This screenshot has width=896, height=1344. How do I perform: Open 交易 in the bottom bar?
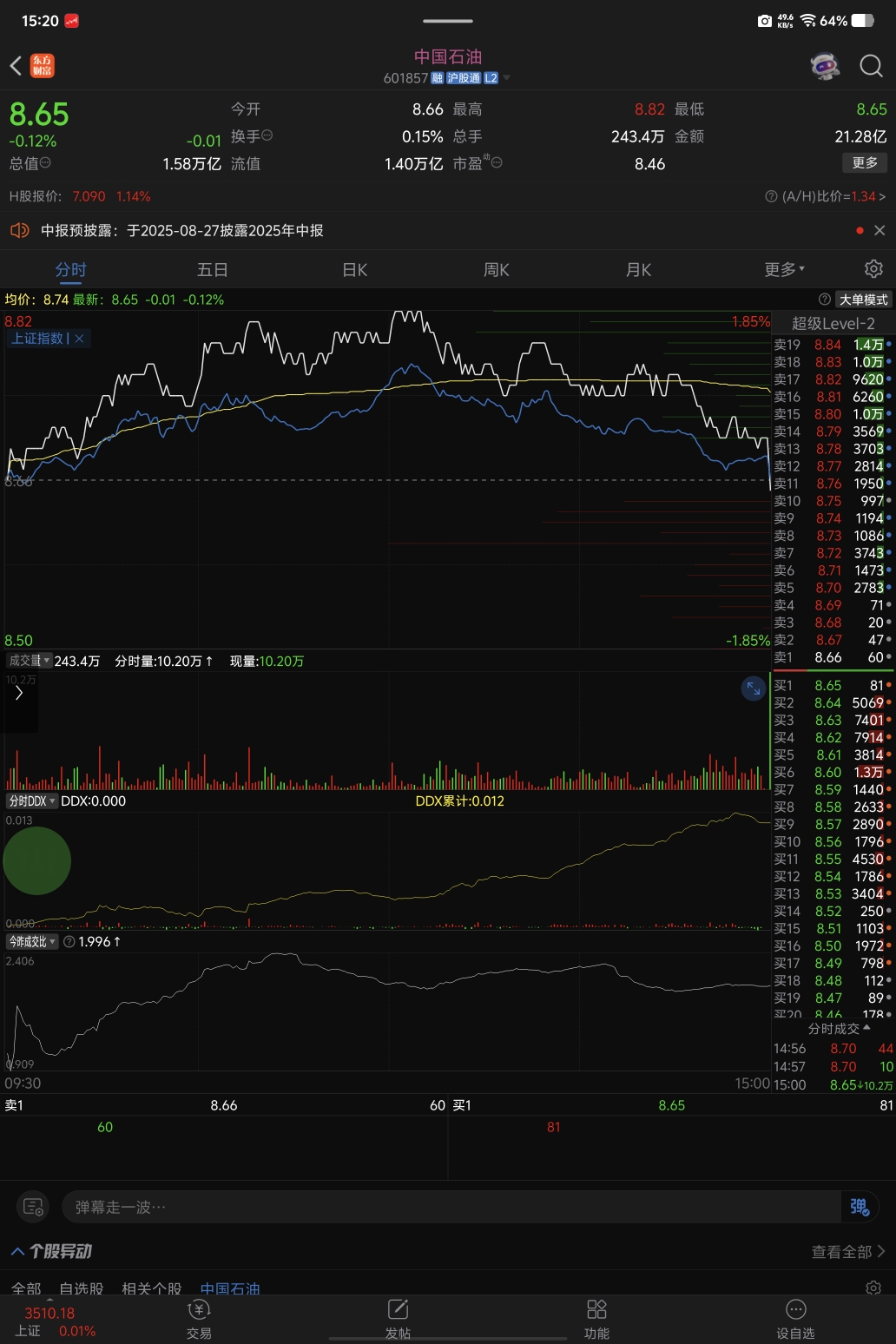point(199,1320)
